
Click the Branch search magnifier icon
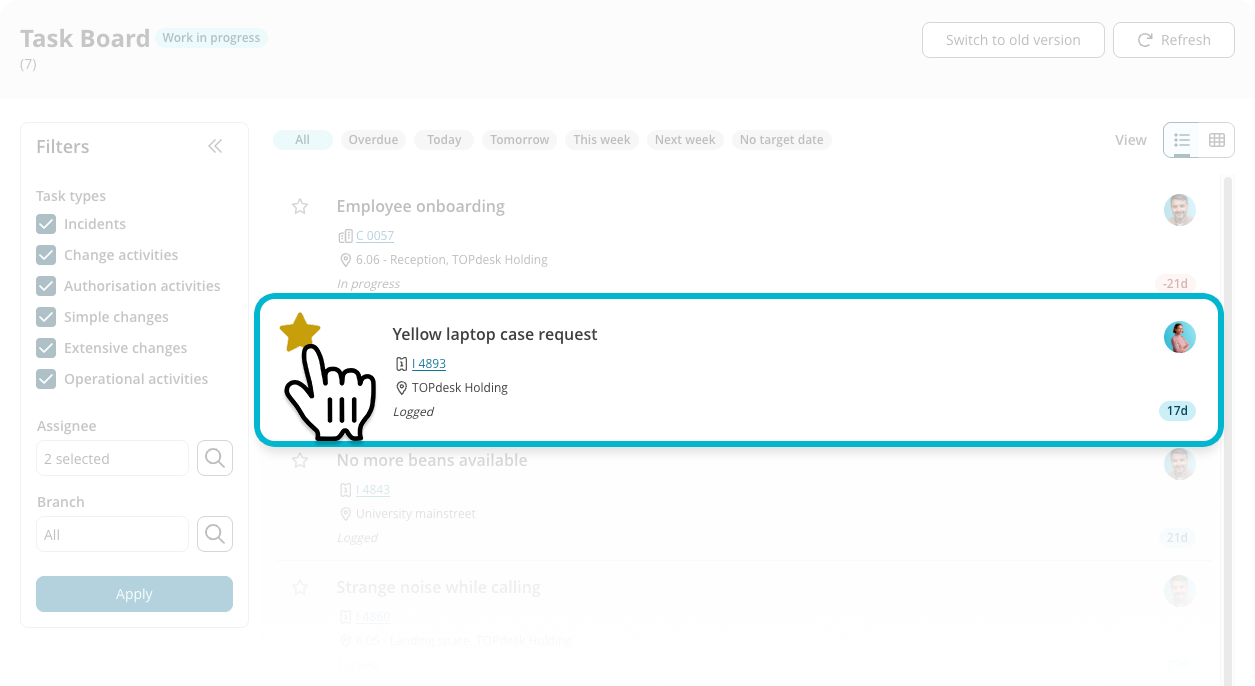[214, 534]
